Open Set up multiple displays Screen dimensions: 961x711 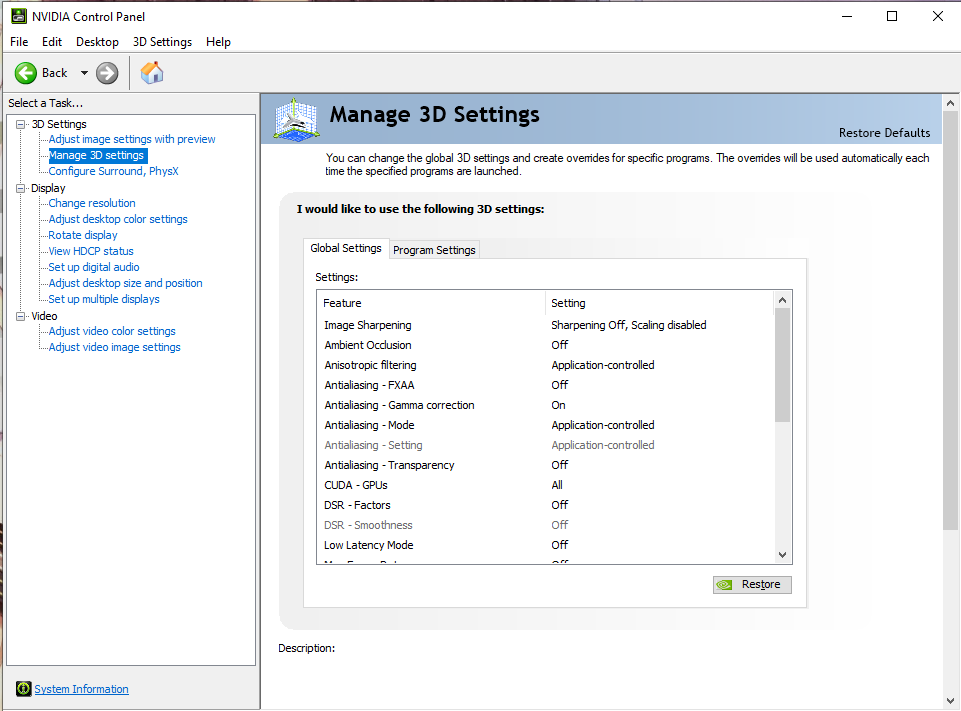coord(104,298)
